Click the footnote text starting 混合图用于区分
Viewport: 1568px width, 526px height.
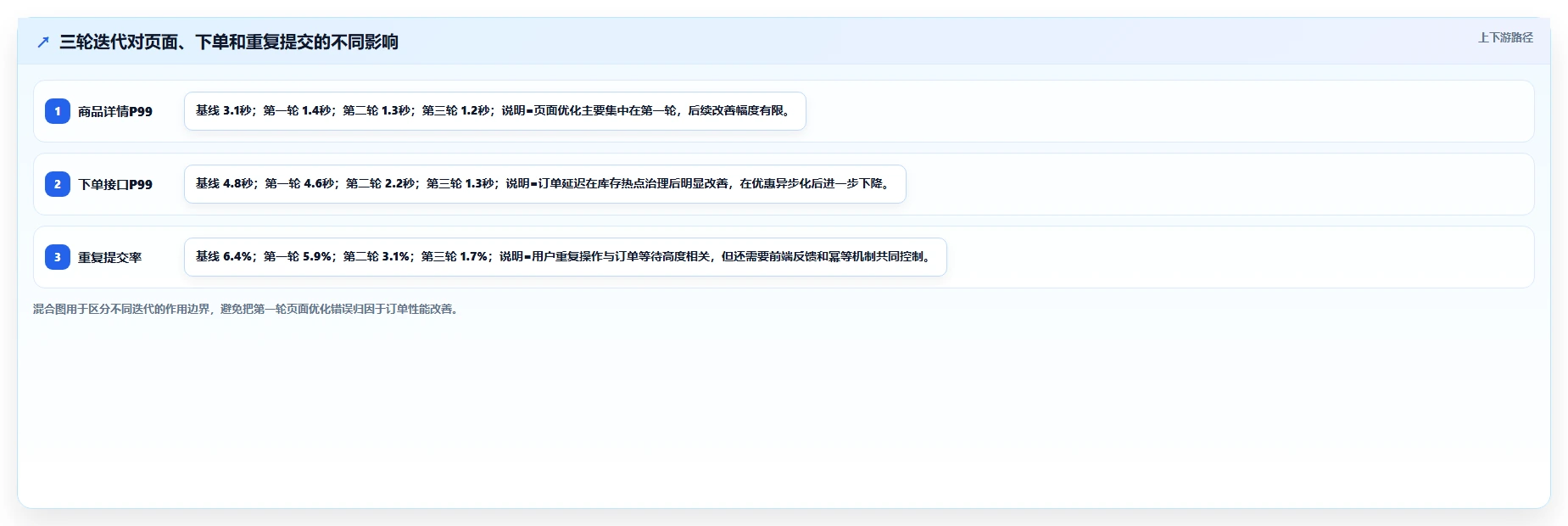pyautogui.click(x=248, y=309)
